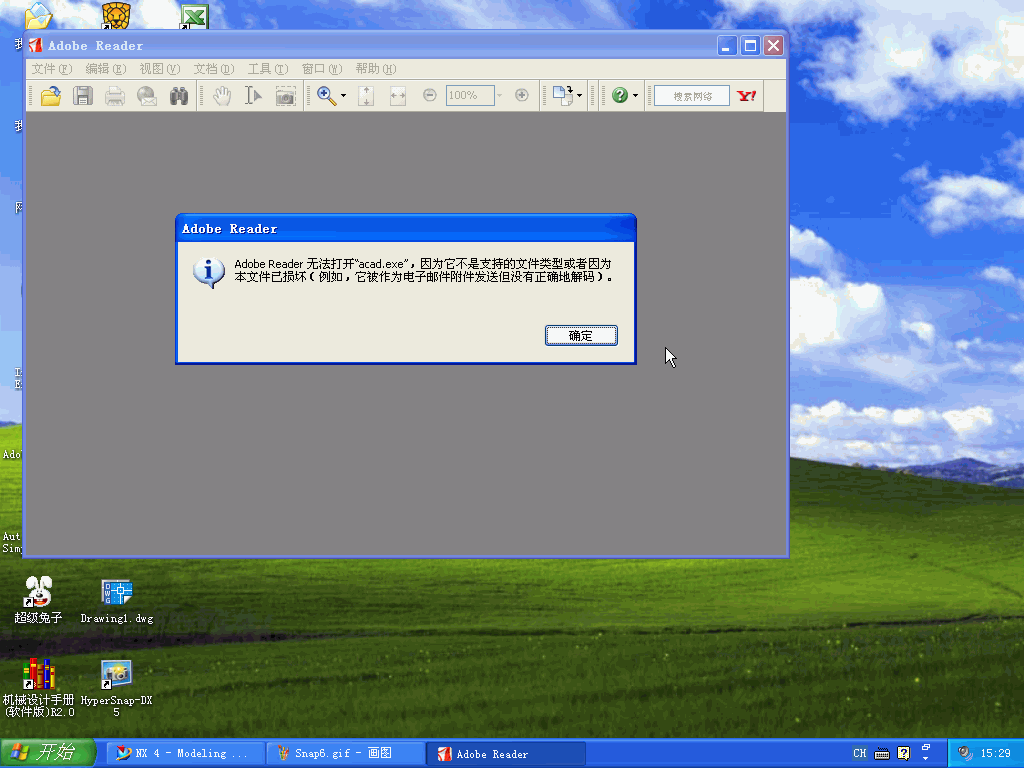
Task: Click the 开始 Start button
Action: pyautogui.click(x=48, y=753)
